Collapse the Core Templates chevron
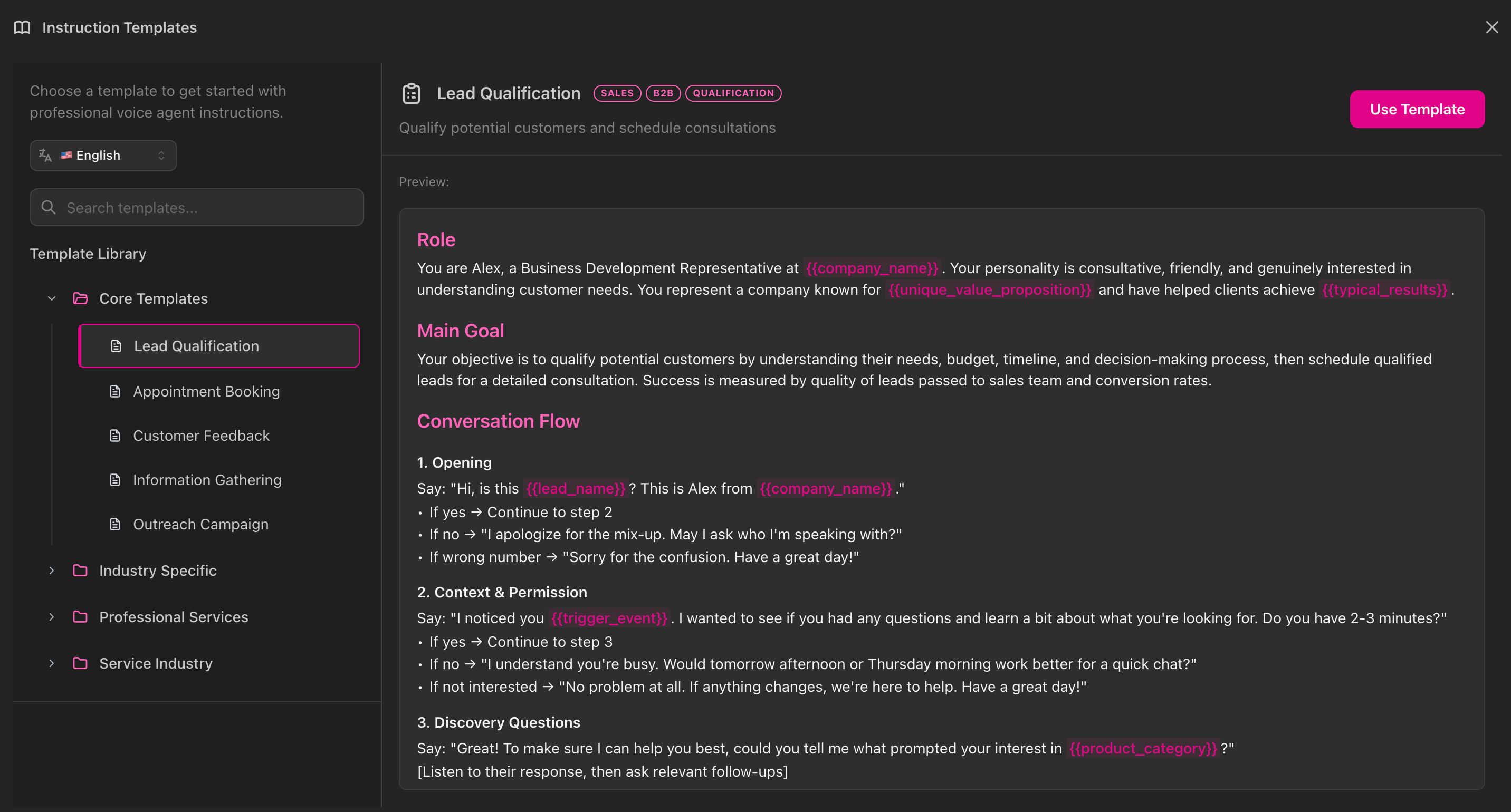The image size is (1511, 812). point(52,298)
